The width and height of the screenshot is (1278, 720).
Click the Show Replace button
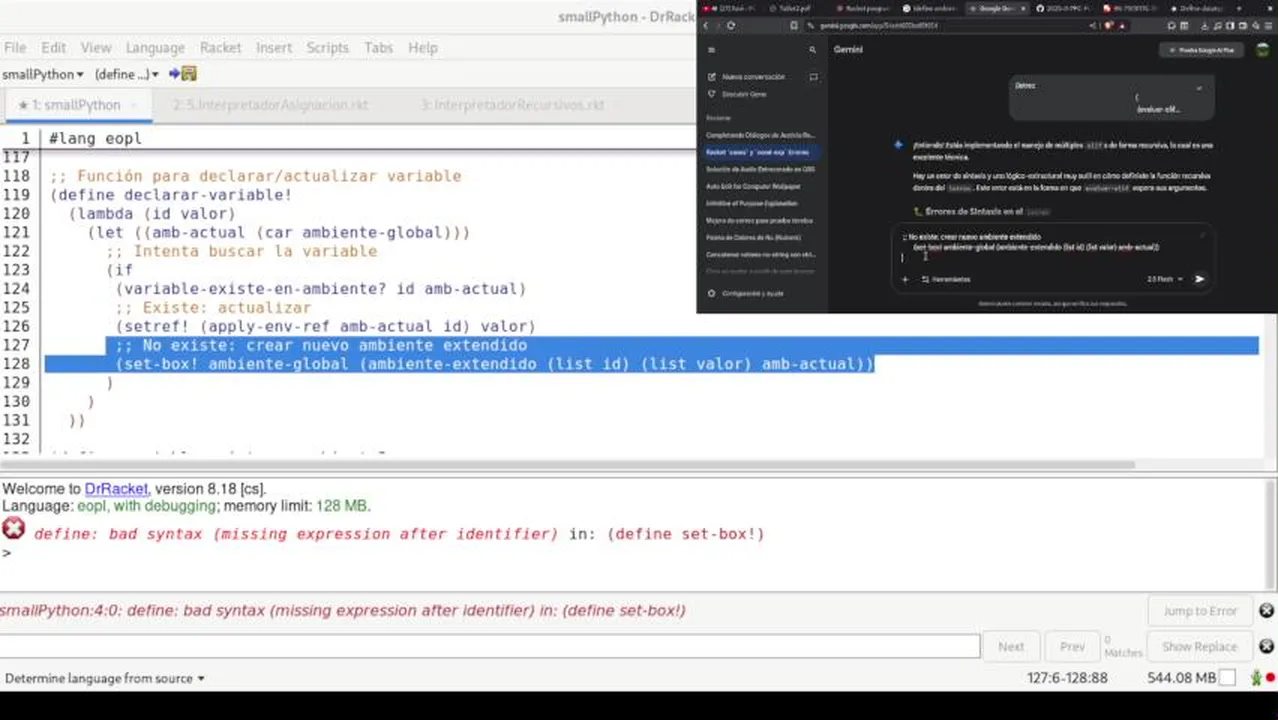pos(1199,646)
